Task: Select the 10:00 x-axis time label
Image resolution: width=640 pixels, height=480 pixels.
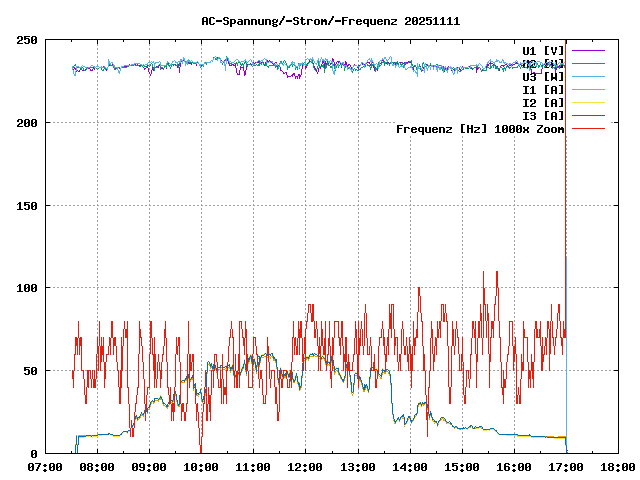Action: coord(201,467)
